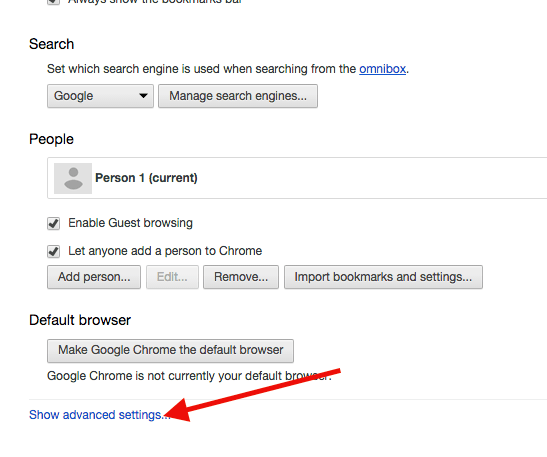Open Manage search engines dialog
Viewport: 547px width, 457px height.
click(238, 96)
